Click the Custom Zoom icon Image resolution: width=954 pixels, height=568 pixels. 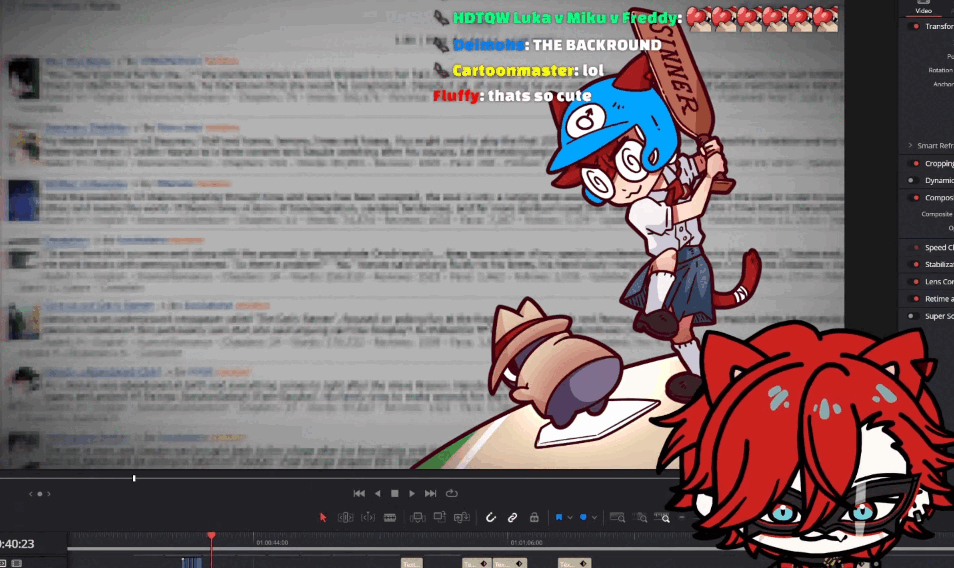pos(663,518)
